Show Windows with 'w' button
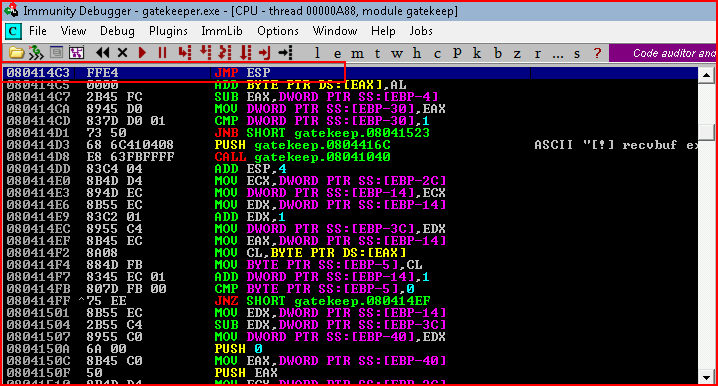This screenshot has height=386, width=718. point(397,54)
